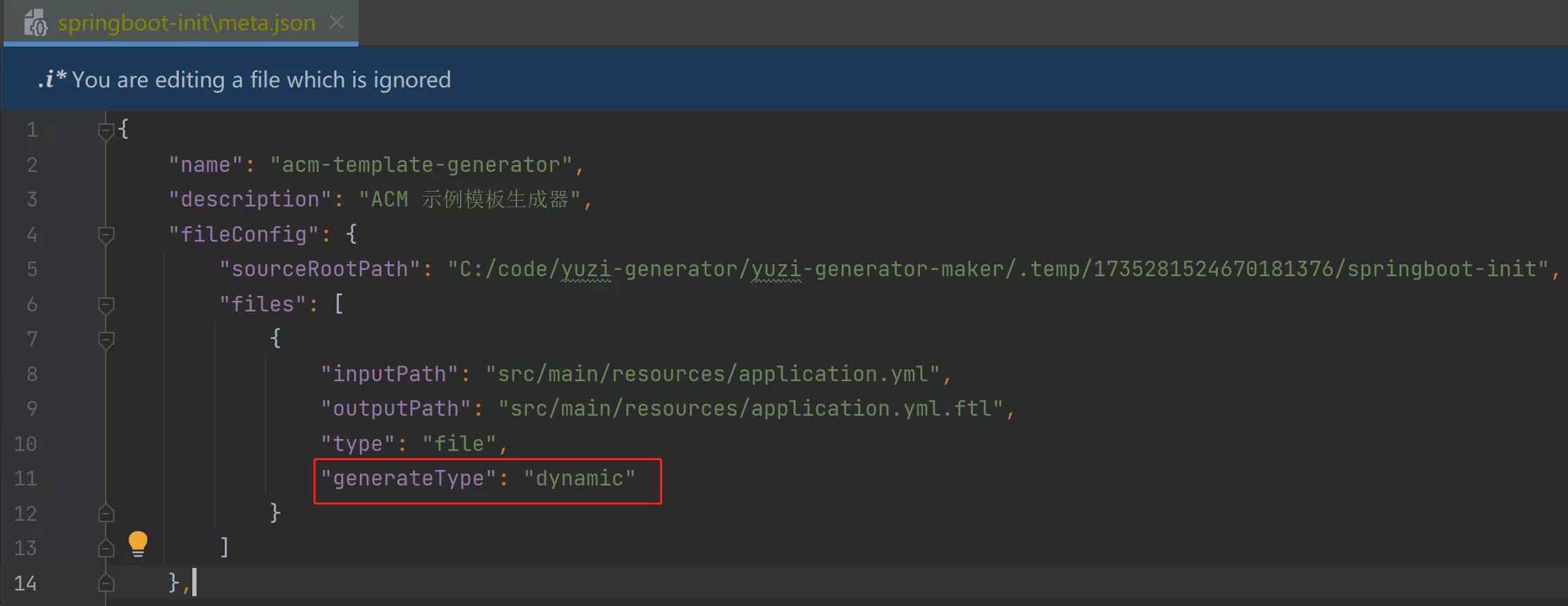Click the "ACM 示例模板生成器" string

[x=470, y=199]
